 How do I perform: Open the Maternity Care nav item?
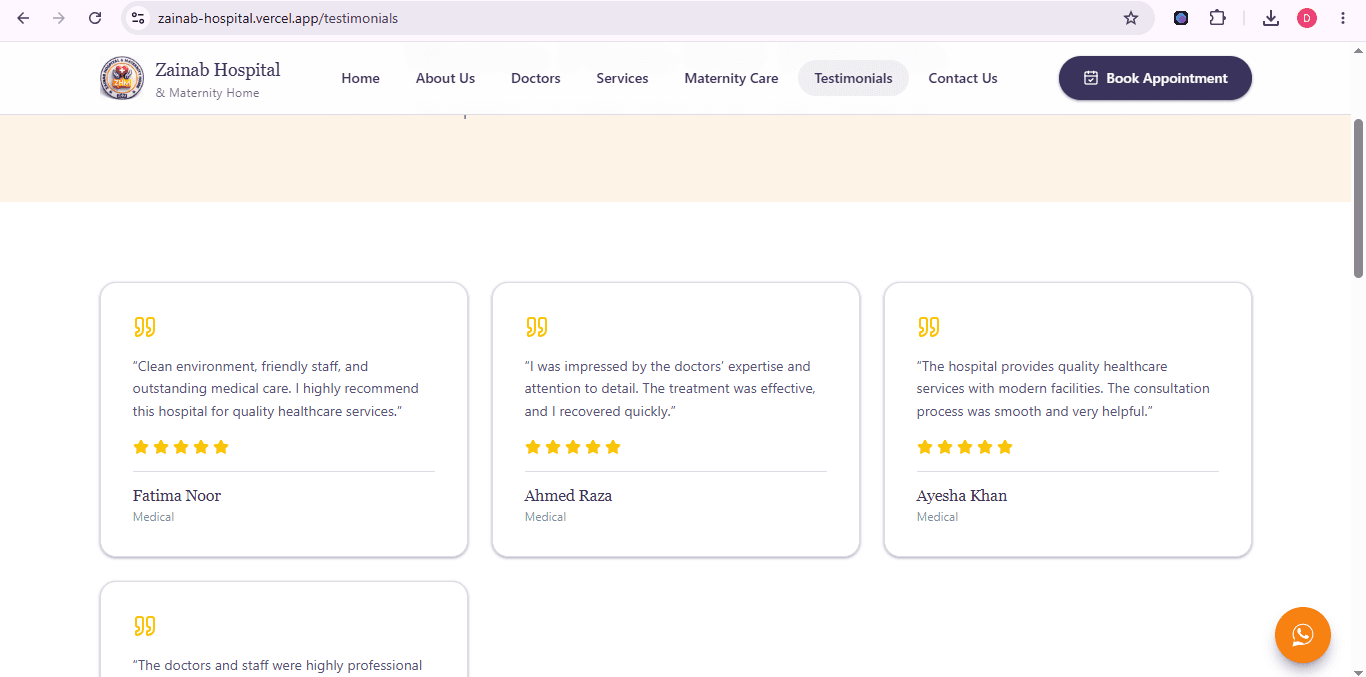click(731, 78)
